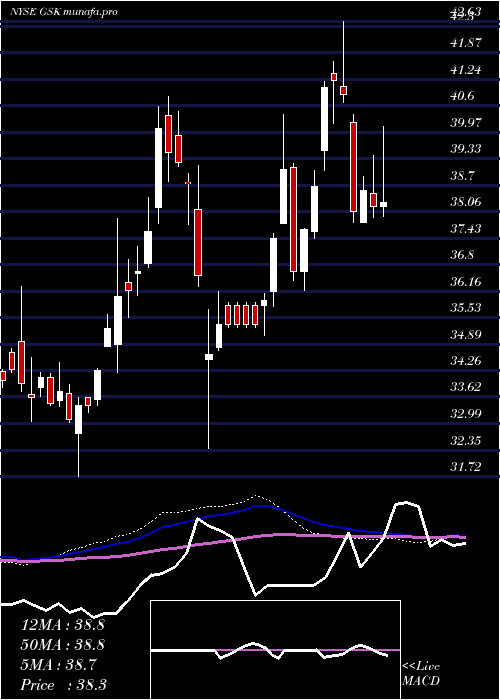
Task: Select the 36.16 price axis label
Action: click(466, 281)
